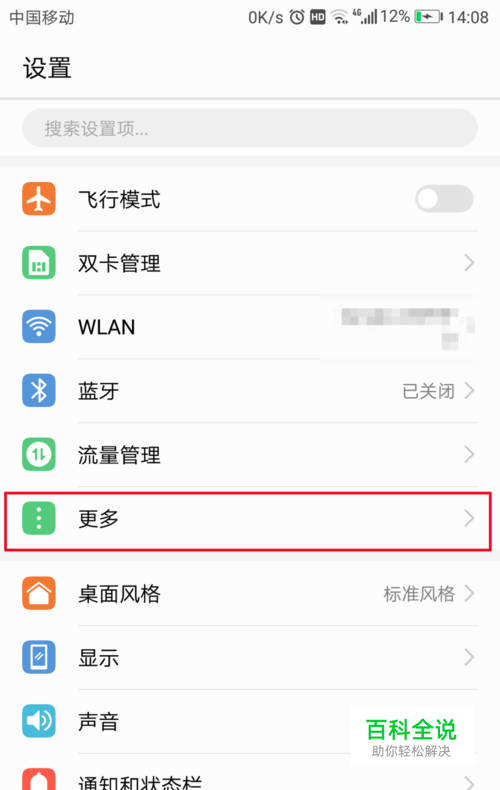Open the blue WLAN wifi icon

click(39, 326)
